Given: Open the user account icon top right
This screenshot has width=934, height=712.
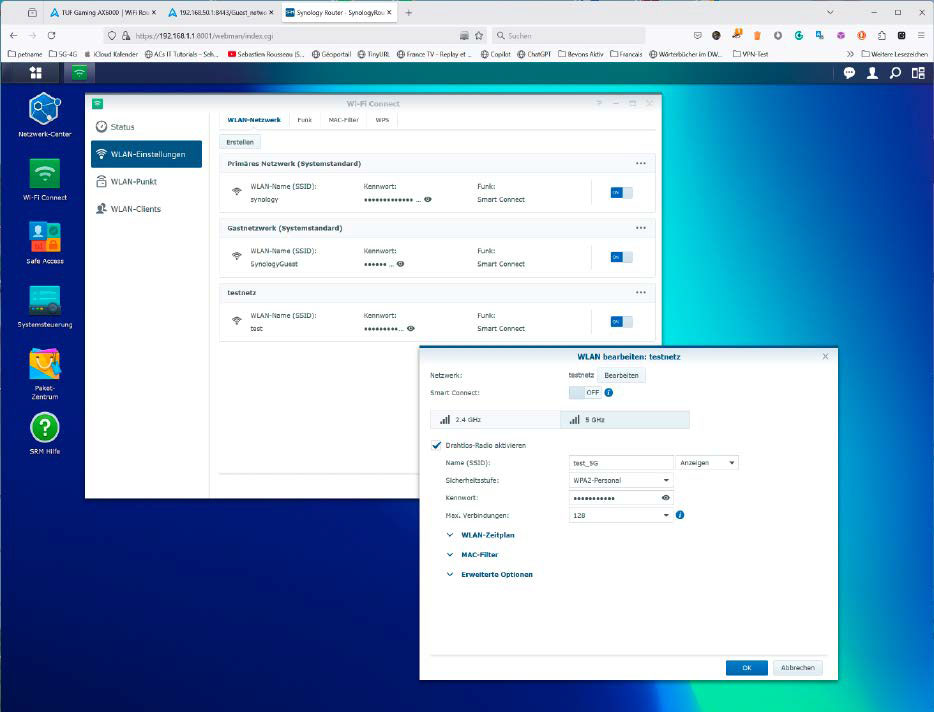Looking at the screenshot, I should point(873,72).
